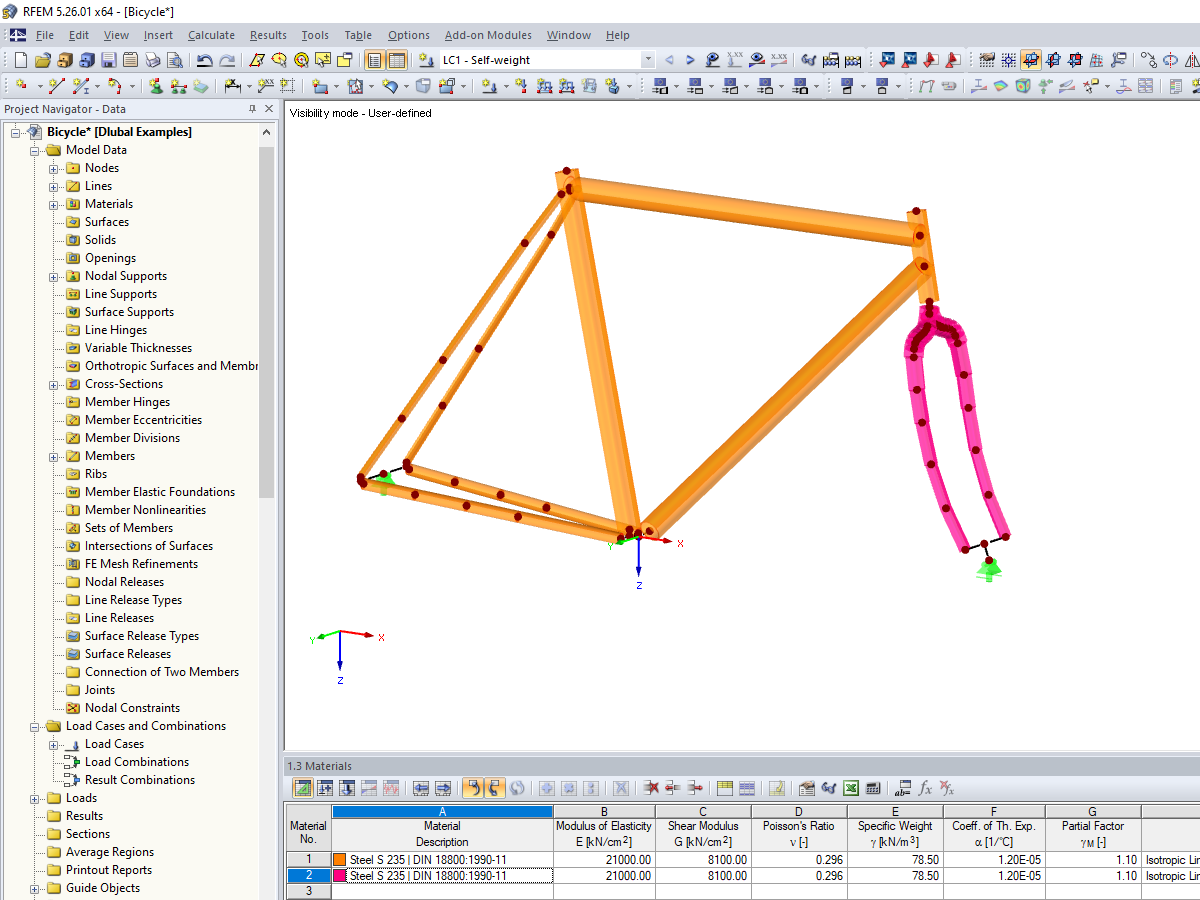
Task: Select the New Arc tool icon
Action: click(115, 86)
